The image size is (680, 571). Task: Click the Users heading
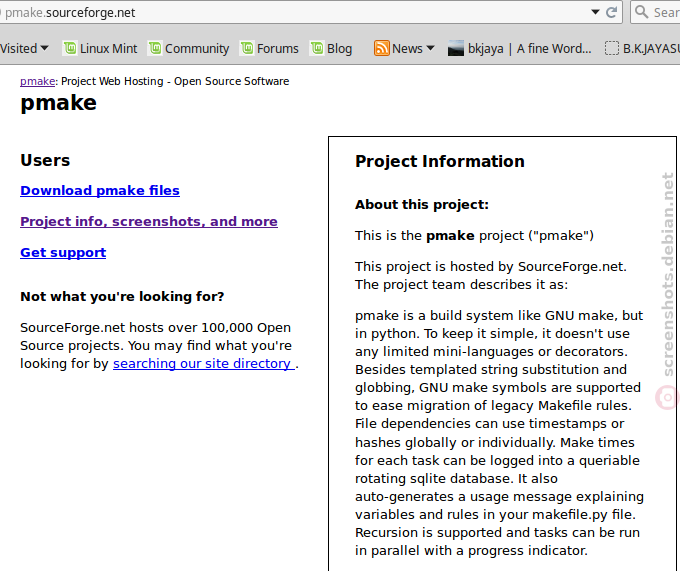45,160
